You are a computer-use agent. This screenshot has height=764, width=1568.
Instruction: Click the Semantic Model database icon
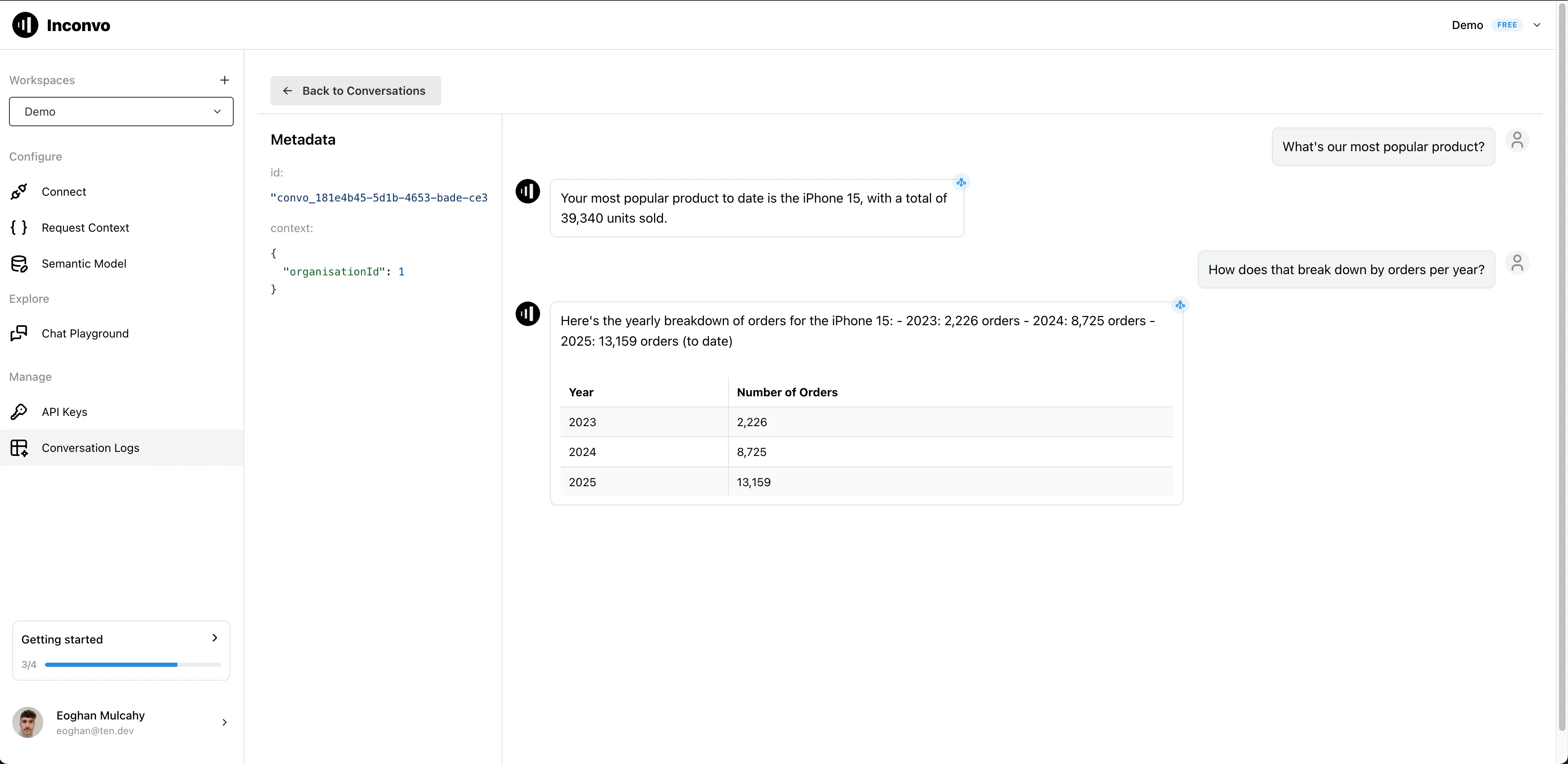pyautogui.click(x=19, y=264)
